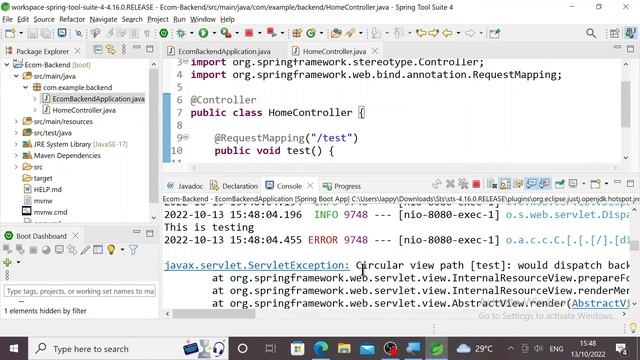
Task: Expand the src/main/resources folder
Action: 16,121
